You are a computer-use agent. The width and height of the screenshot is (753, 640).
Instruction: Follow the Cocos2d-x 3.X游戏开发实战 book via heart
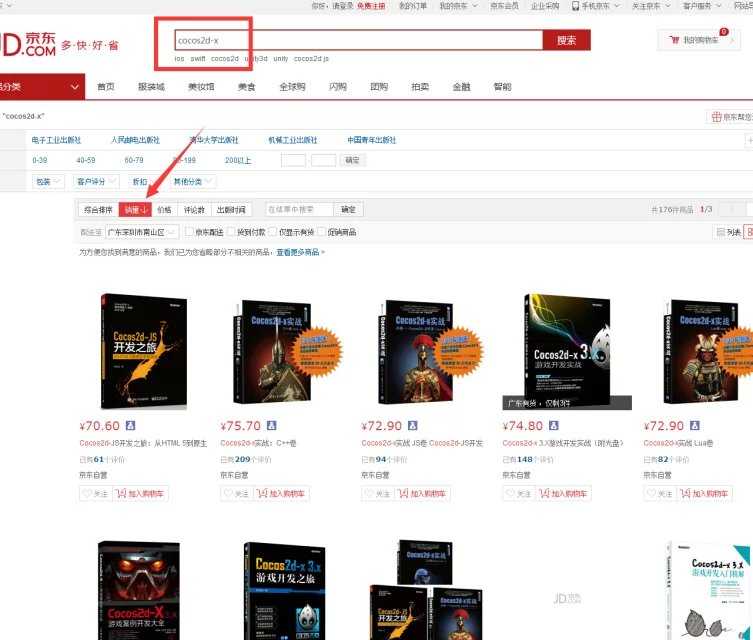tap(519, 494)
